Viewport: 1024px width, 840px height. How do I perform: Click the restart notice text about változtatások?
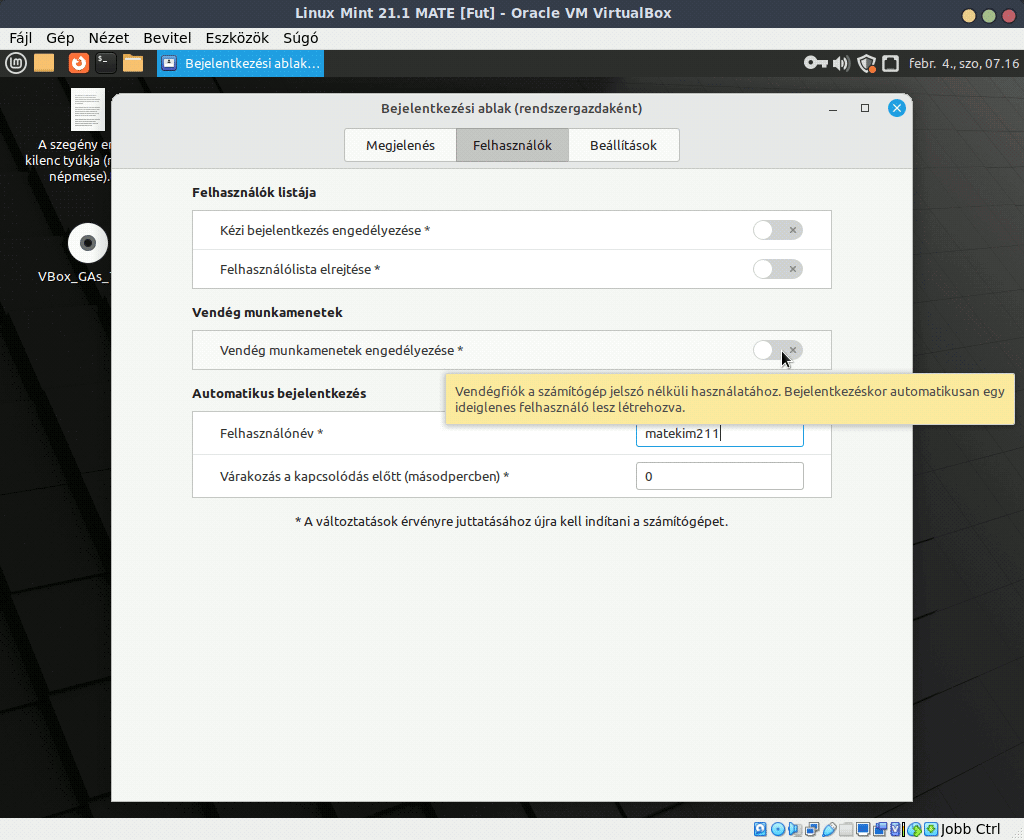tap(511, 521)
